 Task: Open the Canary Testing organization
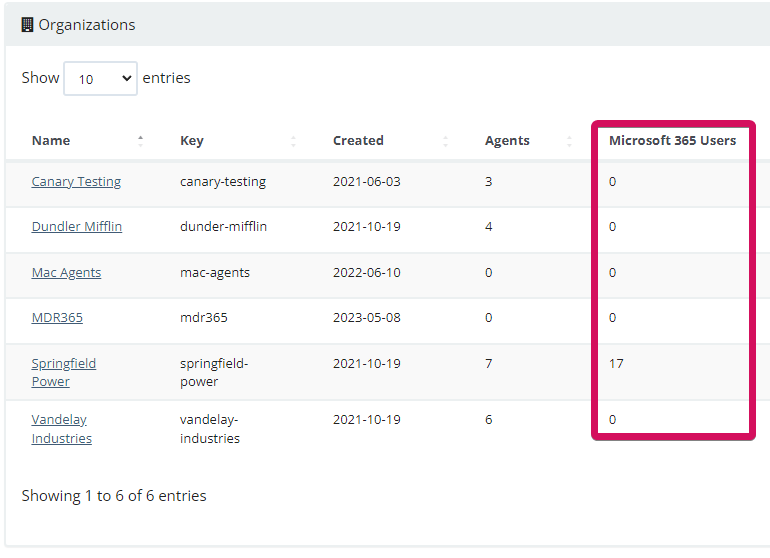point(76,182)
